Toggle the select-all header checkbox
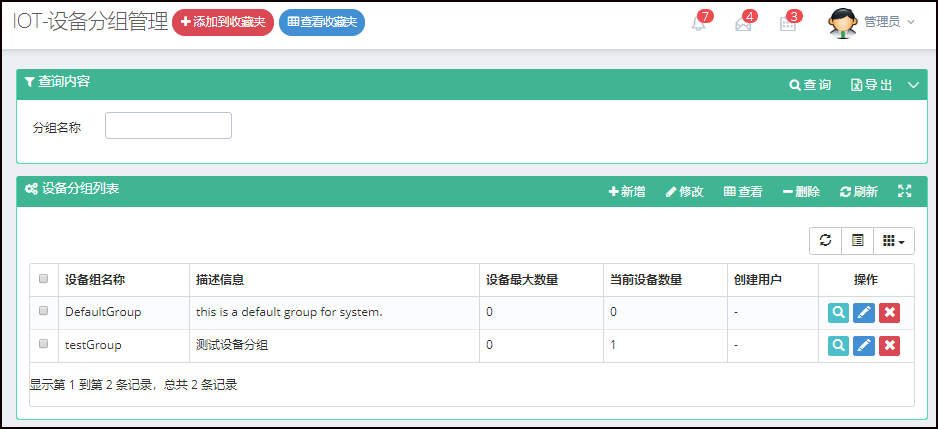Image resolution: width=938 pixels, height=429 pixels. [x=43, y=280]
